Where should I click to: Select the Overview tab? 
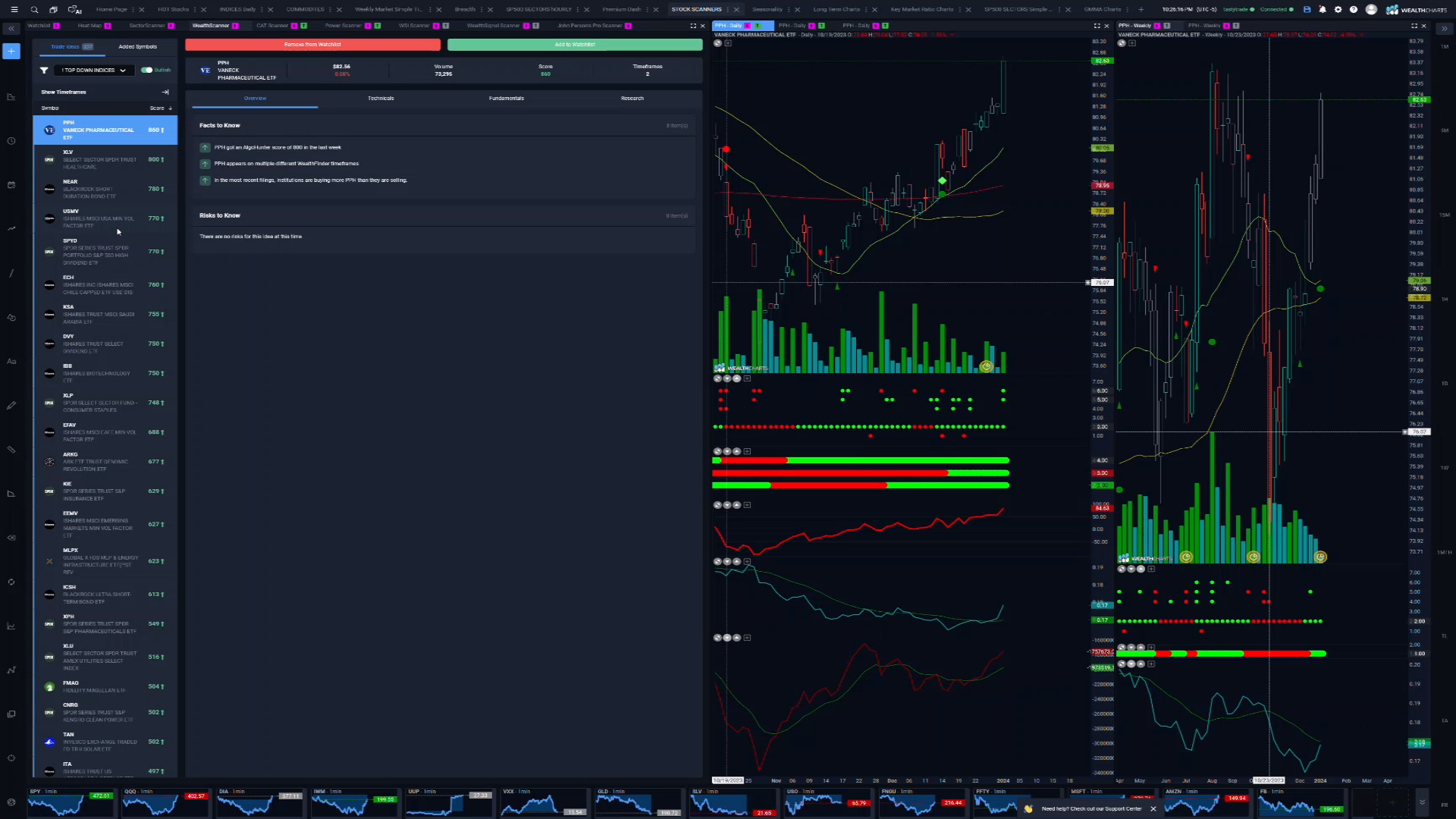pos(255,99)
